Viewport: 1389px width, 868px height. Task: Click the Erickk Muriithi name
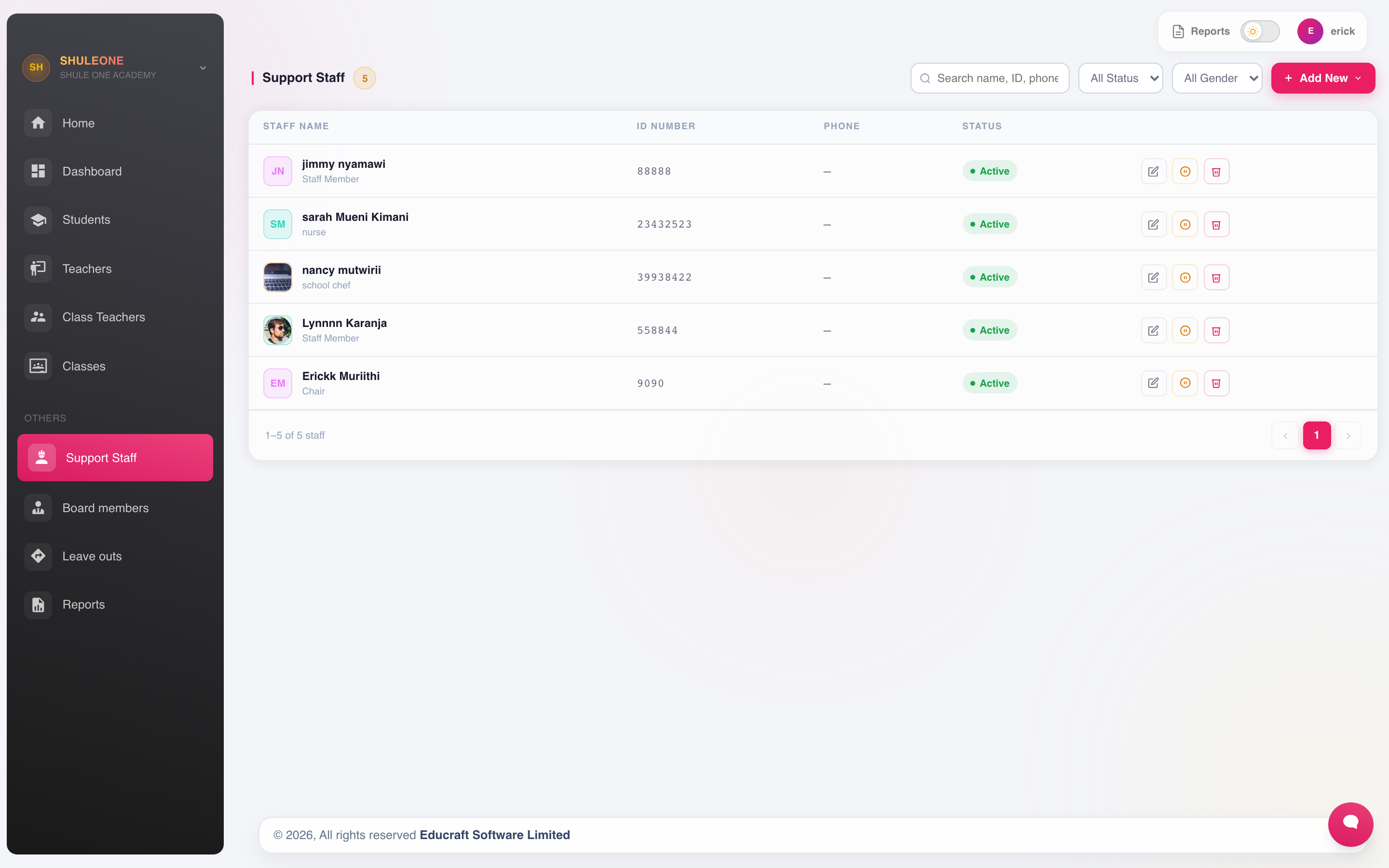click(341, 376)
